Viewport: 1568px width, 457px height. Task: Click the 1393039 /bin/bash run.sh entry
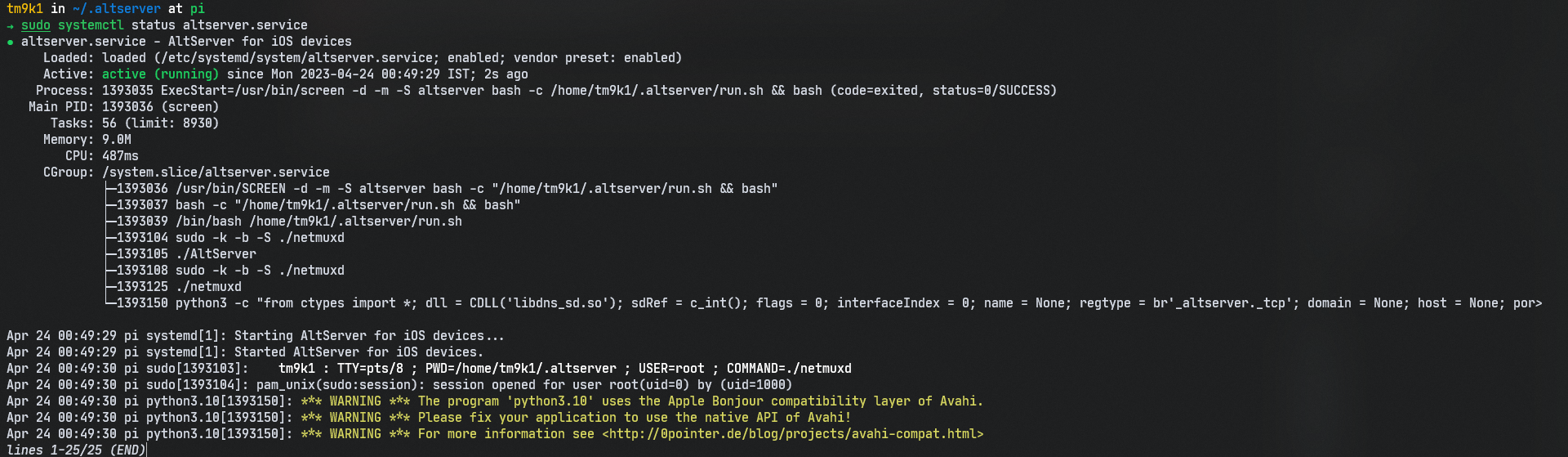click(289, 222)
